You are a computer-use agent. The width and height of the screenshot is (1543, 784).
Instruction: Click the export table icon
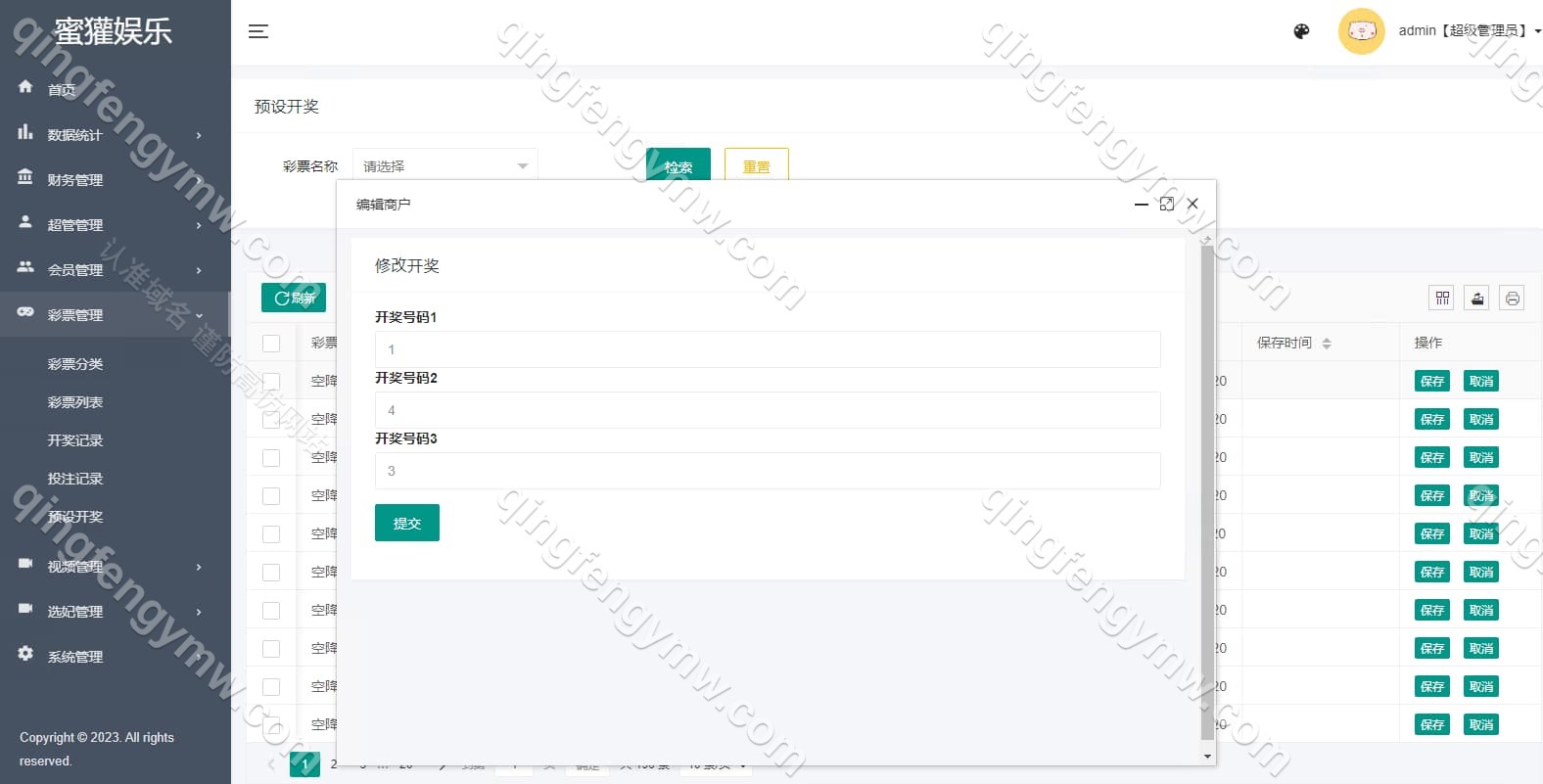(x=1477, y=299)
